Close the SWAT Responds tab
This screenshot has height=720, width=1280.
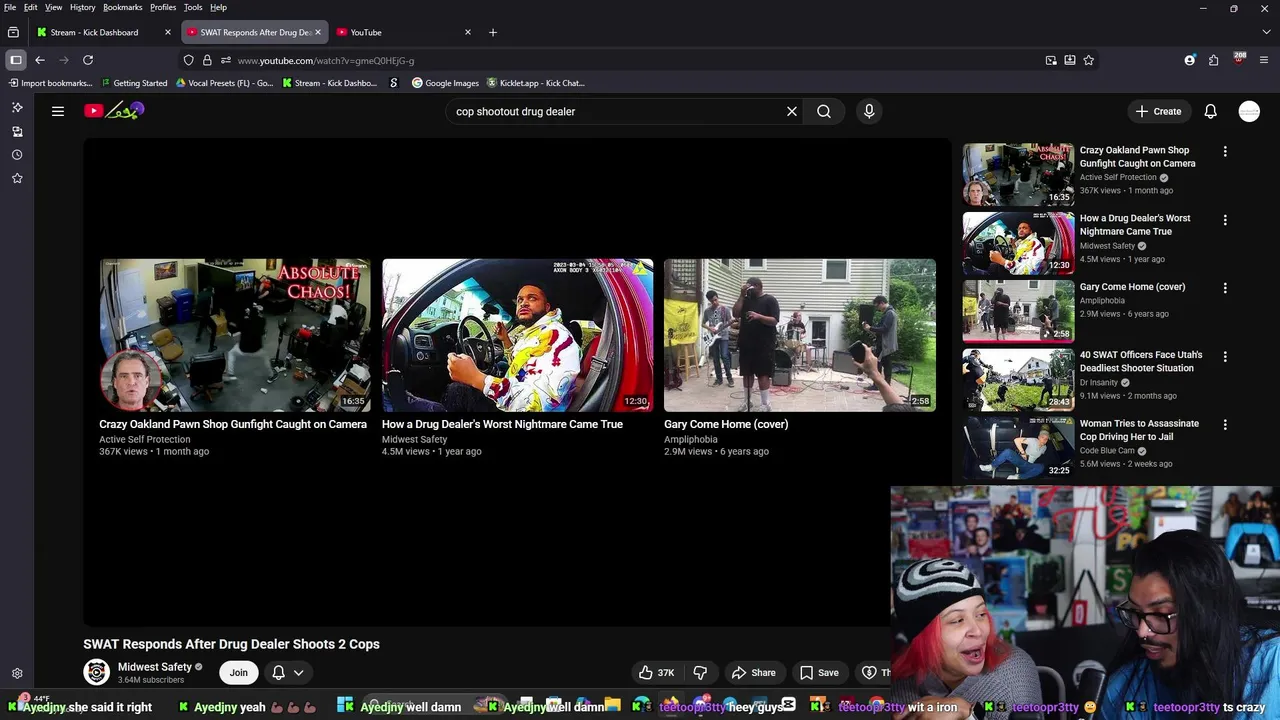pos(318,32)
